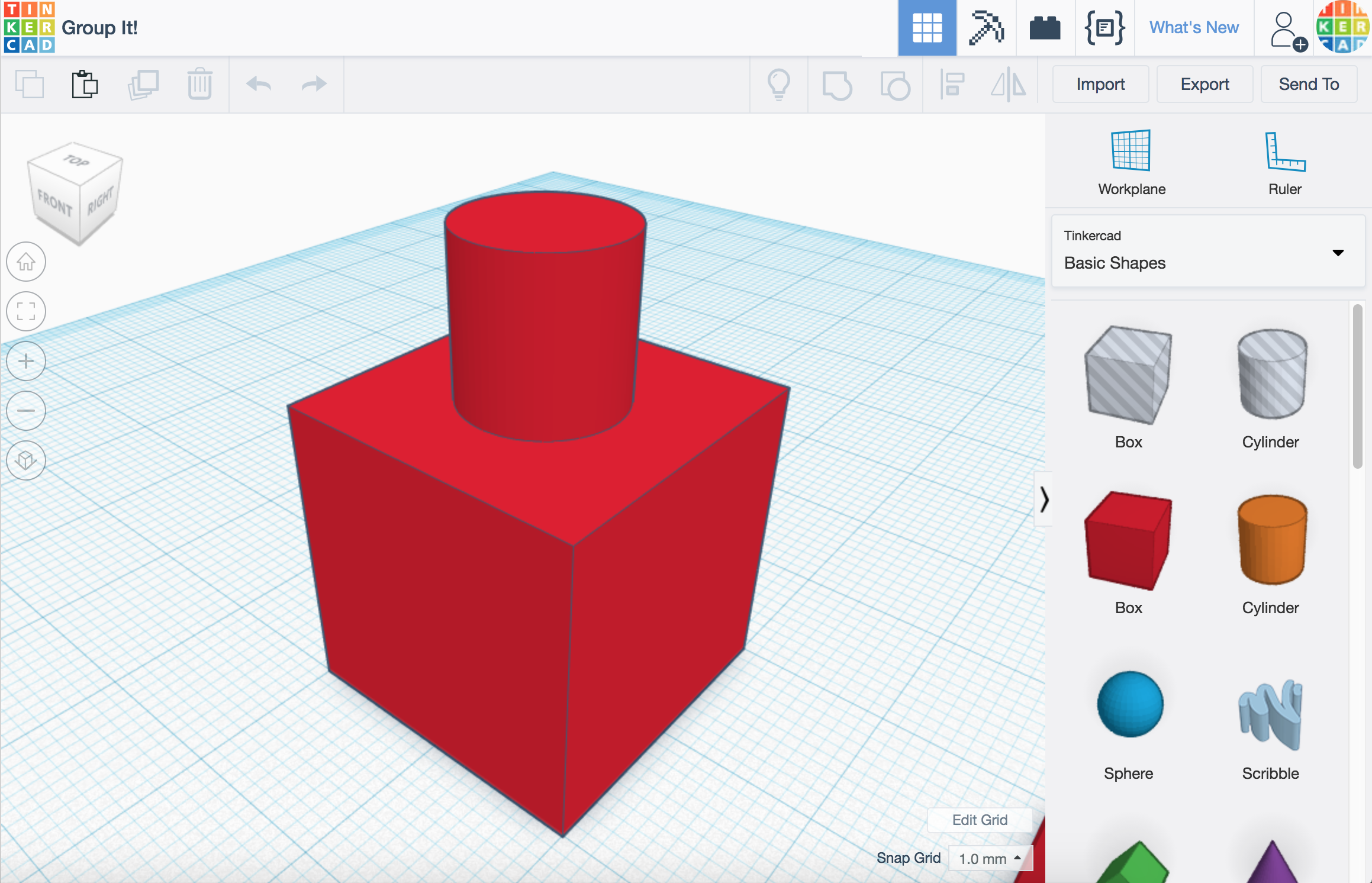Undo the last action
Image resolution: width=1372 pixels, height=883 pixels.
[x=259, y=85]
